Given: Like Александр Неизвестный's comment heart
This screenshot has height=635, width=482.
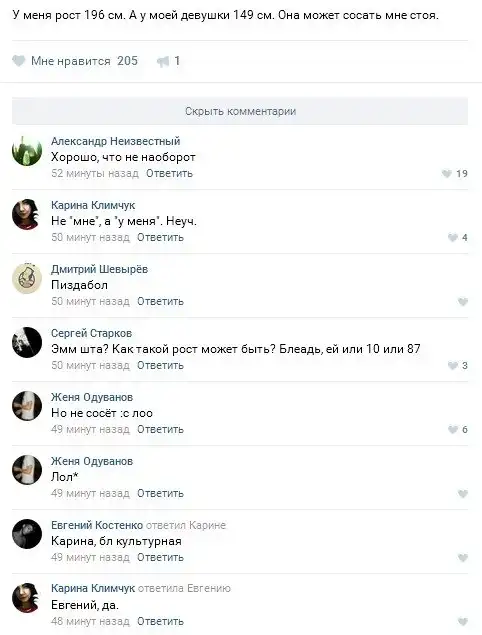Looking at the screenshot, I should tap(447, 174).
